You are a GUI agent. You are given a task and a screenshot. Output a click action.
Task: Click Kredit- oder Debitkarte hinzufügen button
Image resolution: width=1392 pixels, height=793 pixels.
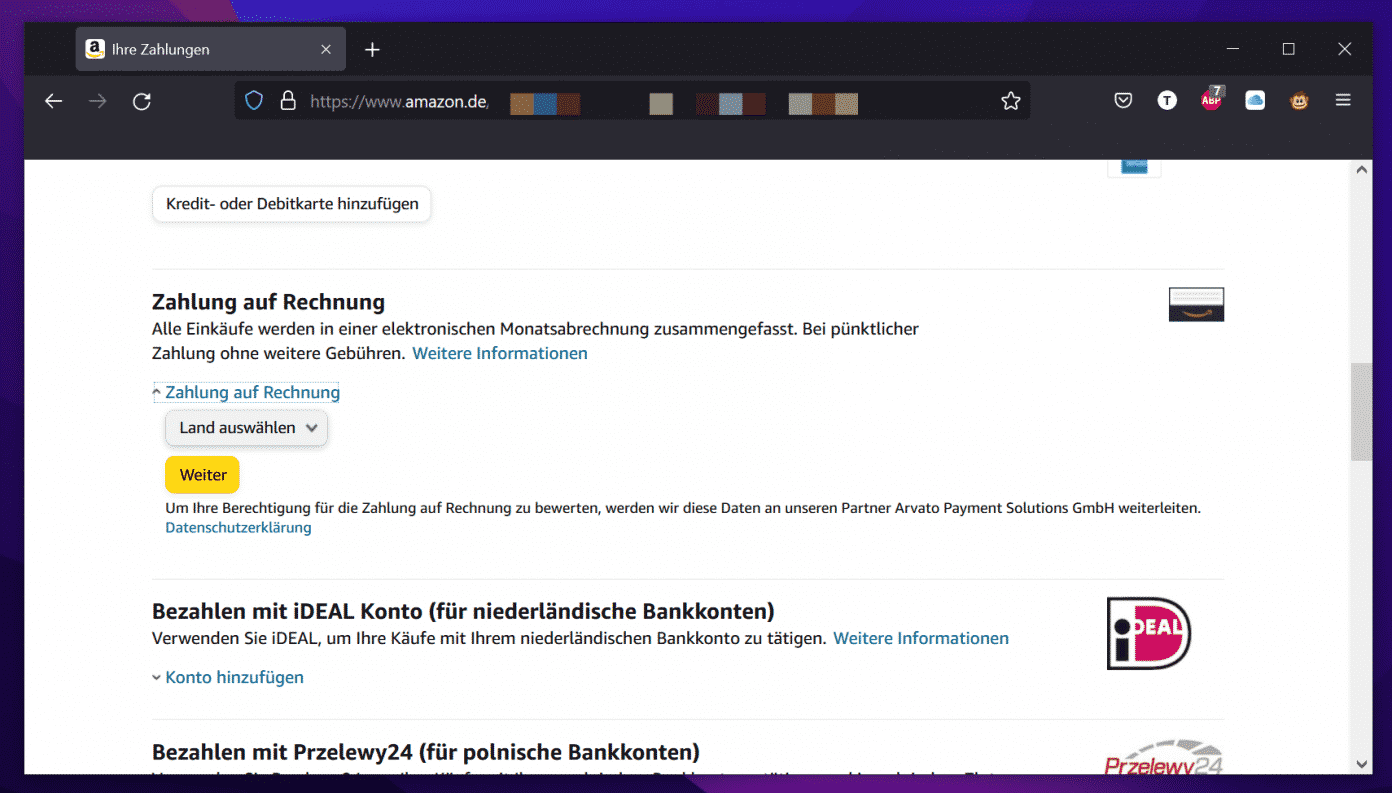coord(291,204)
